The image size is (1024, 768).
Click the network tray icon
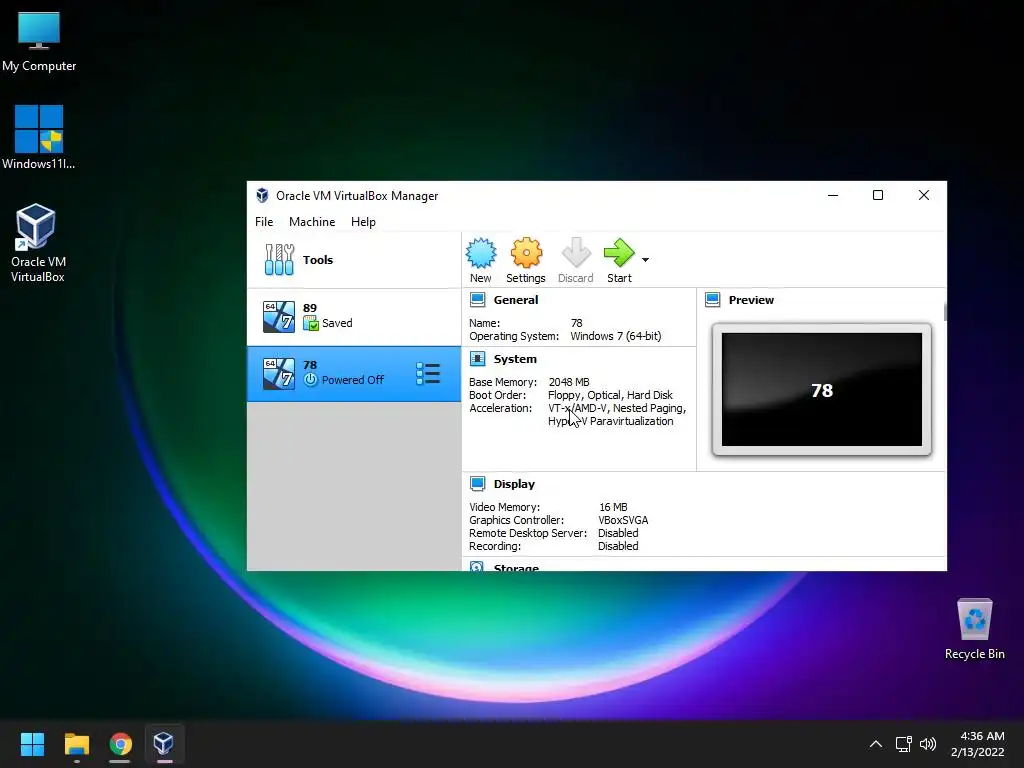pos(903,744)
